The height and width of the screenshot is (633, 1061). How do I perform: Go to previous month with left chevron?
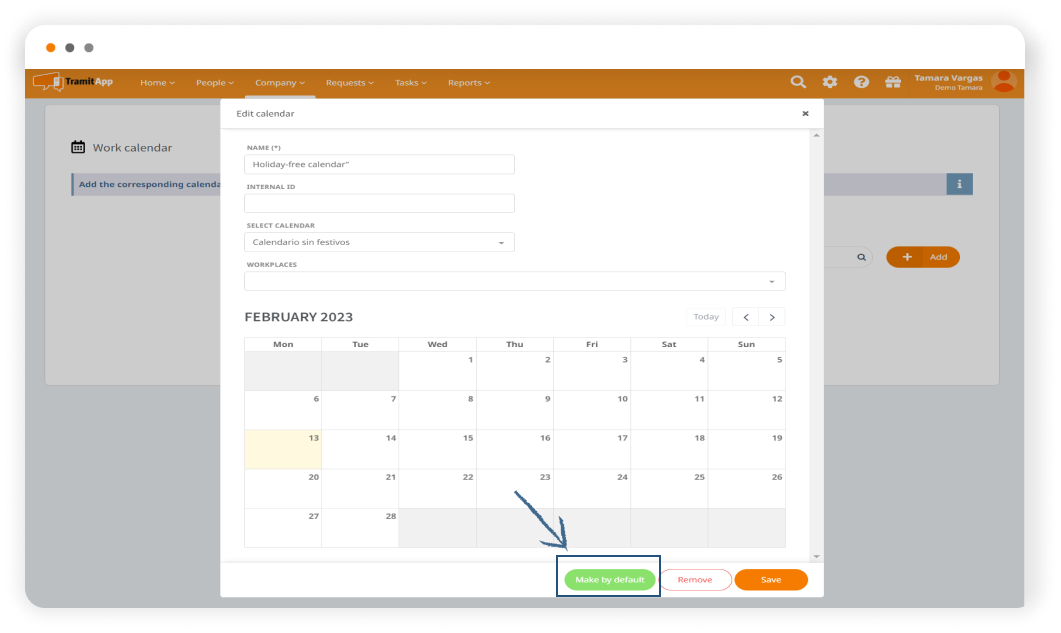click(x=745, y=317)
